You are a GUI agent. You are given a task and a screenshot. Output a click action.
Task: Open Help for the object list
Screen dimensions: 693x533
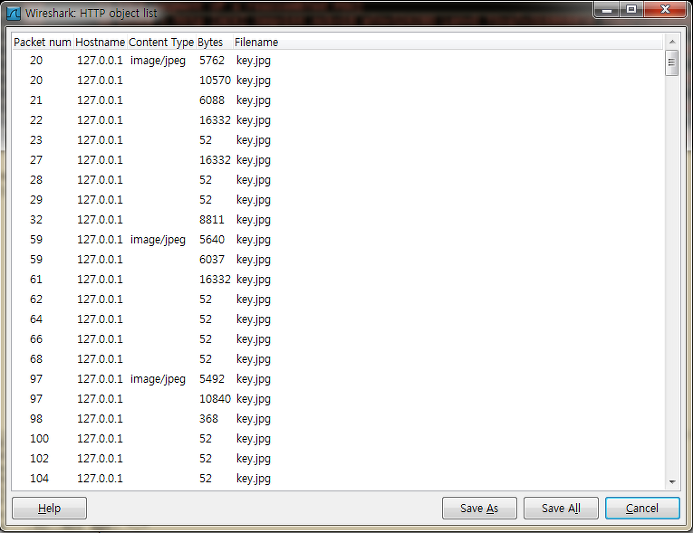(50, 508)
